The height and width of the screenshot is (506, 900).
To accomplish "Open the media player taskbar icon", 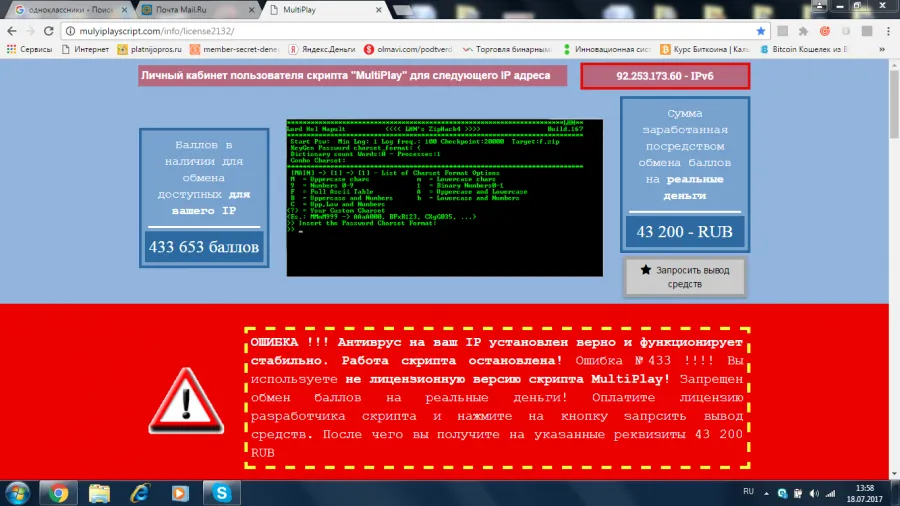I will click(180, 493).
